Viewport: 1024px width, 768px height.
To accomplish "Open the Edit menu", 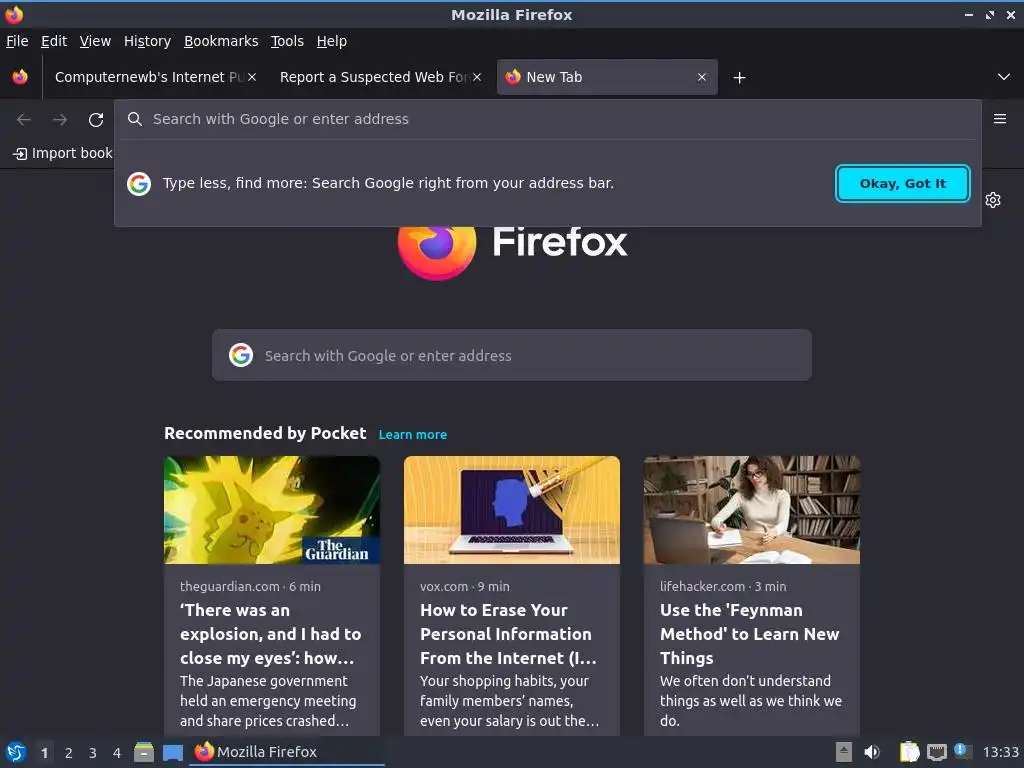I will point(54,41).
